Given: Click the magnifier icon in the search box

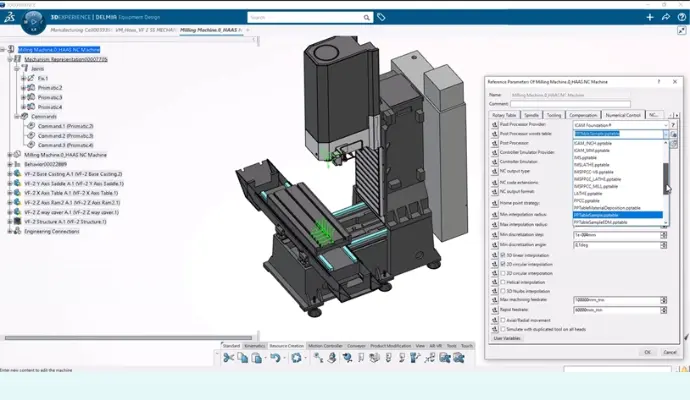Looking at the screenshot, I should [366, 18].
